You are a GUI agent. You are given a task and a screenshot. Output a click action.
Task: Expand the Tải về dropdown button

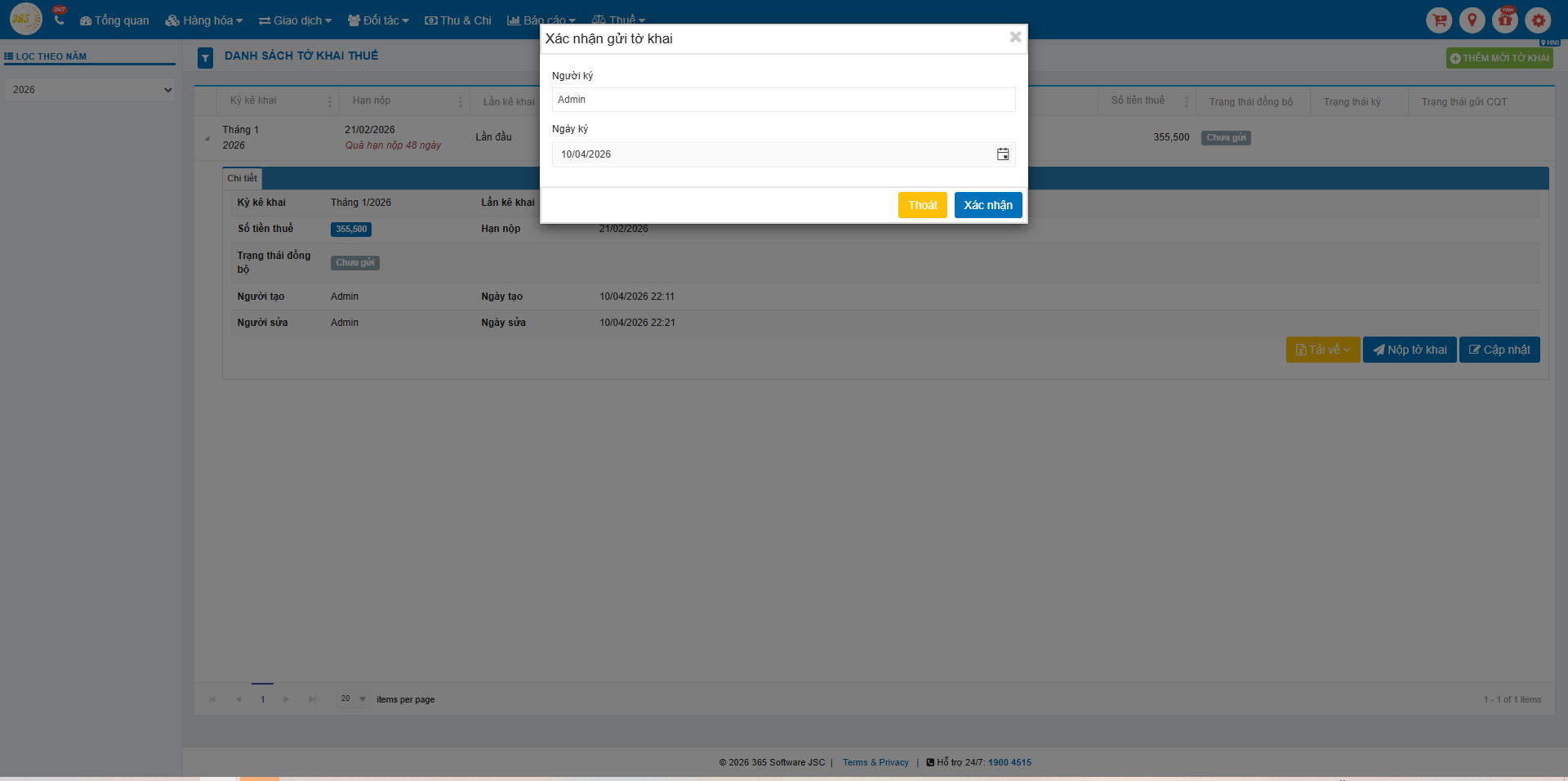[1322, 350]
